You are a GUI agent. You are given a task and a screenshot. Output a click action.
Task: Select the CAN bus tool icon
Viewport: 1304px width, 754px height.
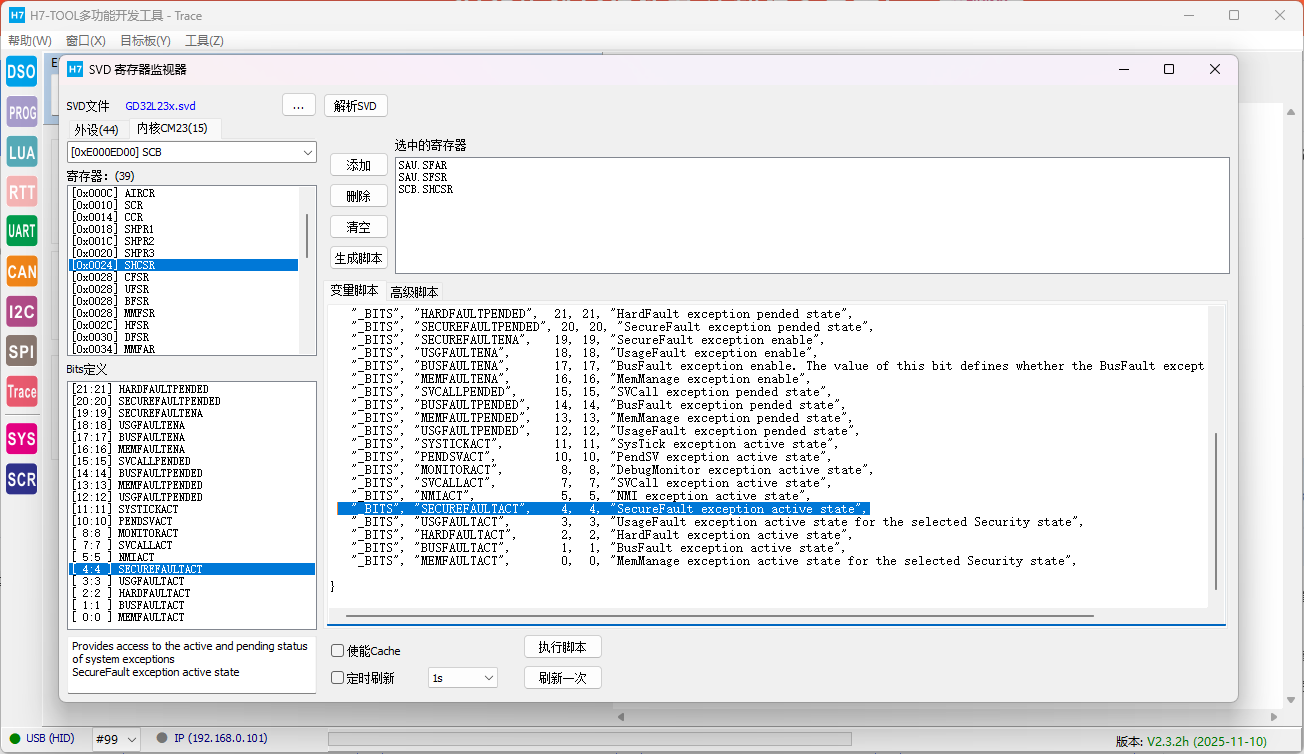tap(21, 271)
